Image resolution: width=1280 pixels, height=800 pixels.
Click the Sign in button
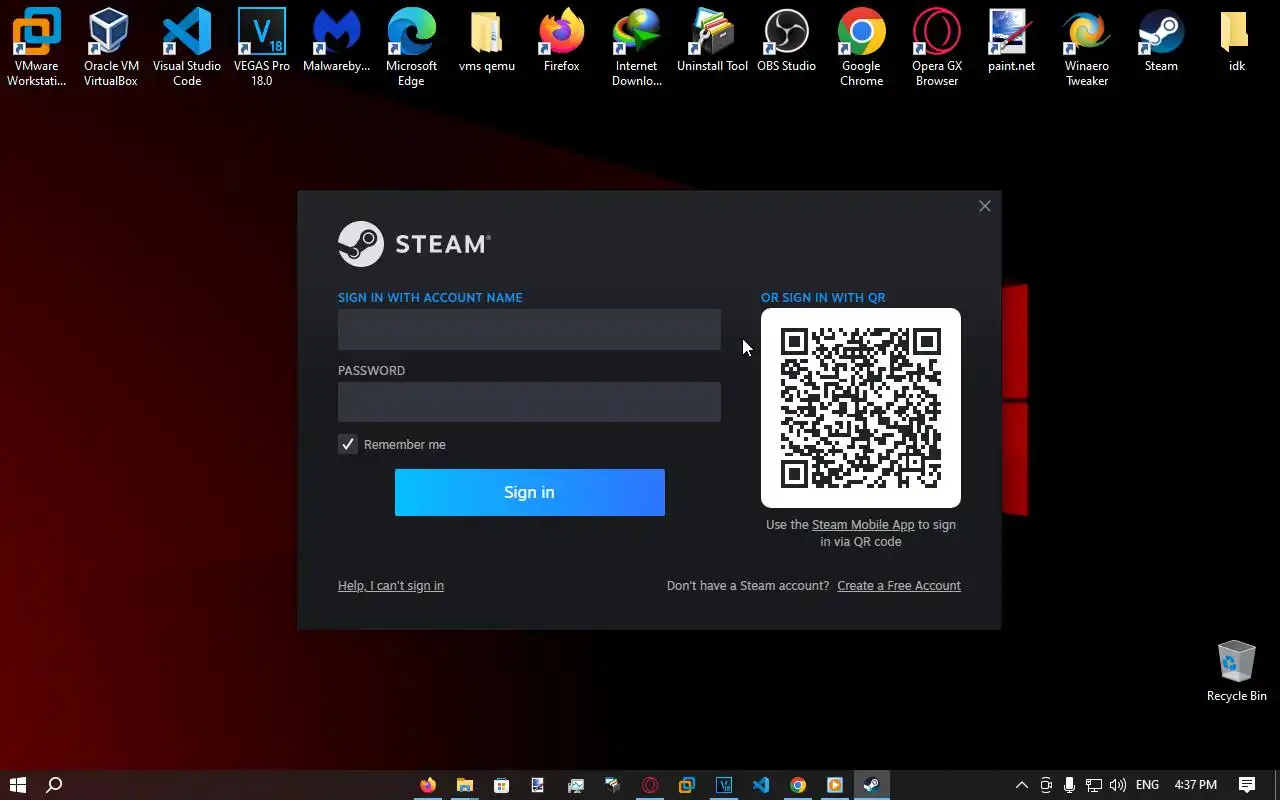pos(529,492)
